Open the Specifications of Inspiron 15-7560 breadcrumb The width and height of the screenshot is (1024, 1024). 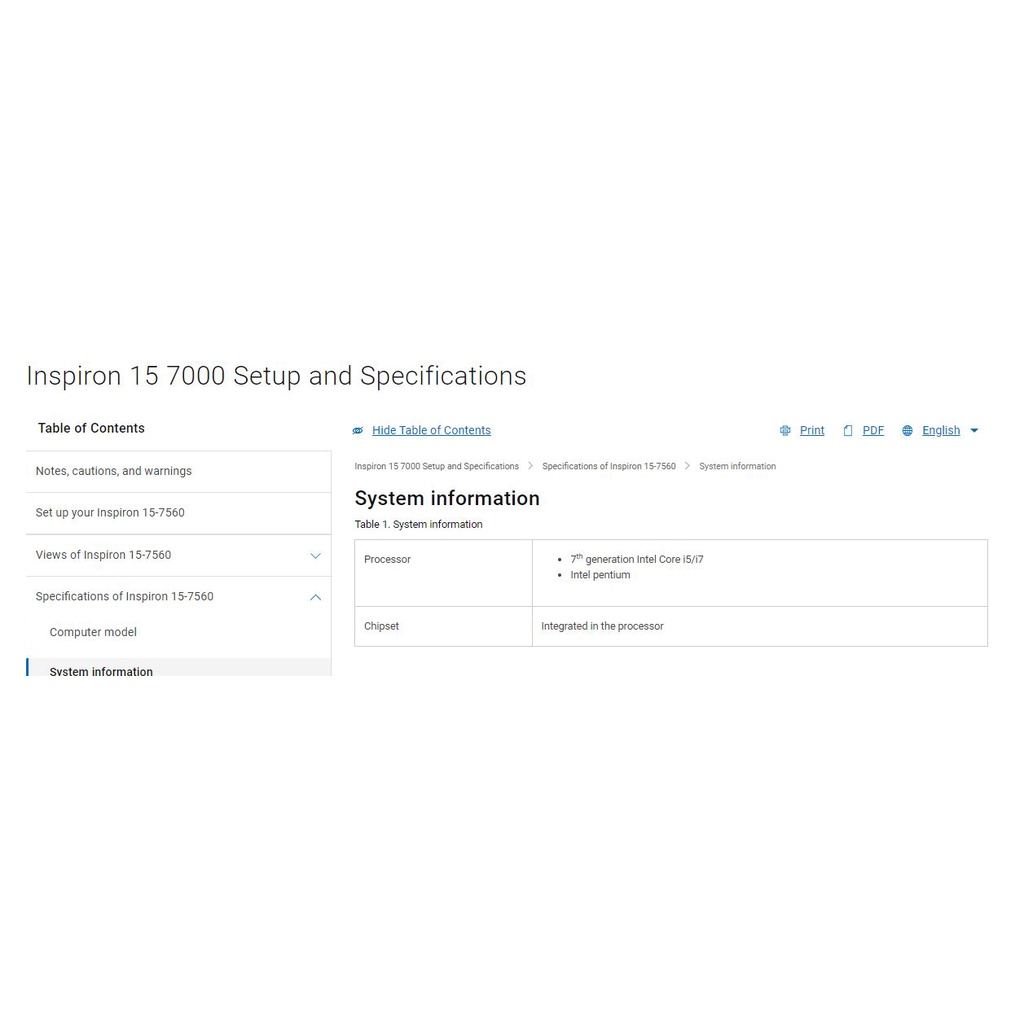click(x=608, y=467)
